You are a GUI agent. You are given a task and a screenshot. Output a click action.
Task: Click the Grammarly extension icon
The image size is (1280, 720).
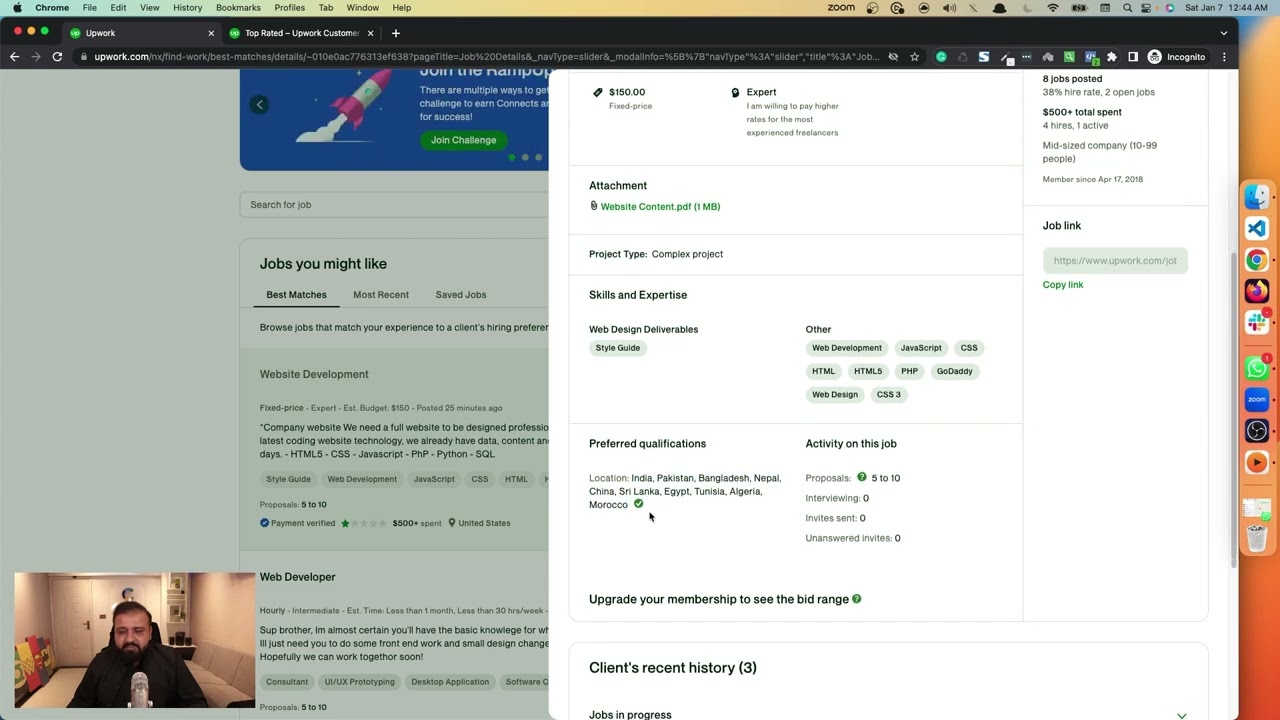[941, 57]
